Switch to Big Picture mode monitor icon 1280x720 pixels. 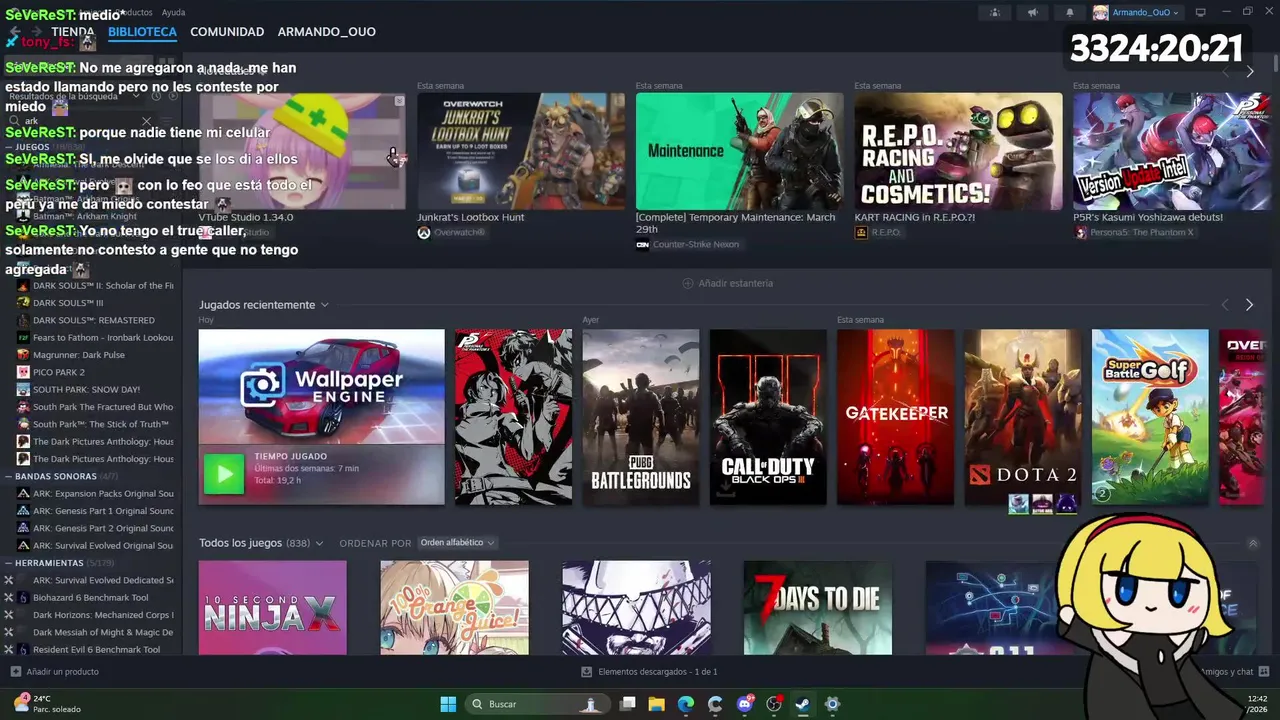coord(1201,12)
